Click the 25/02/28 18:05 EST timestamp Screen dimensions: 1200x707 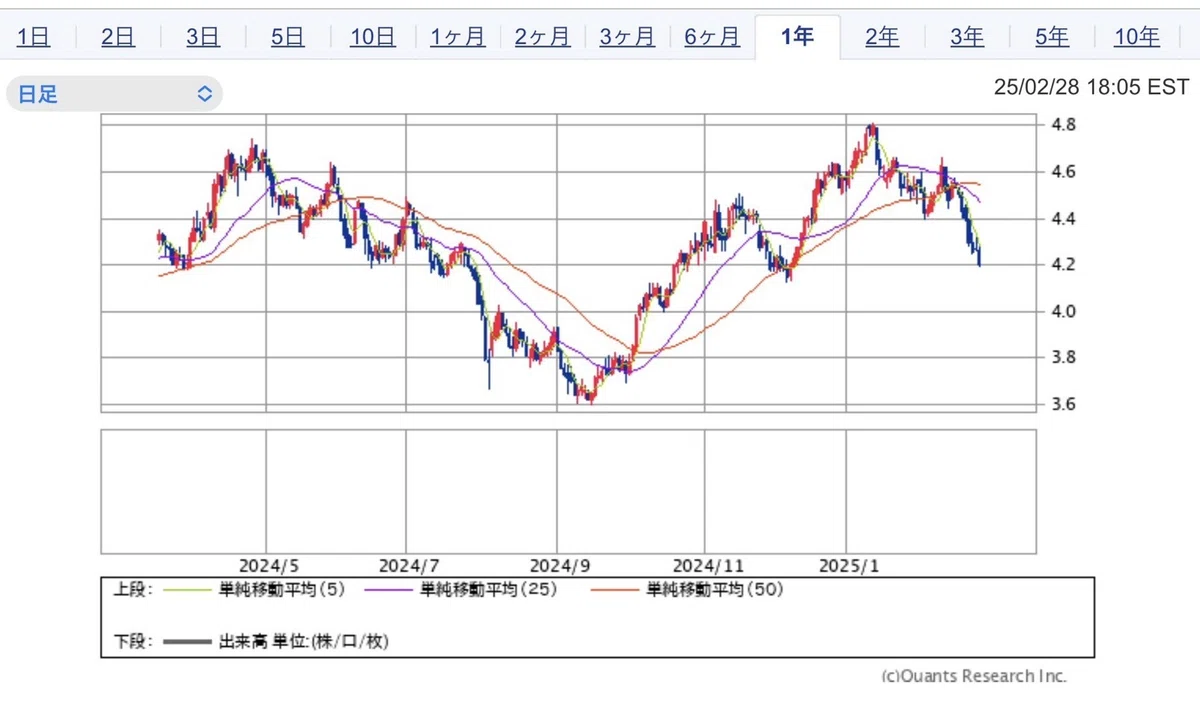point(1091,87)
